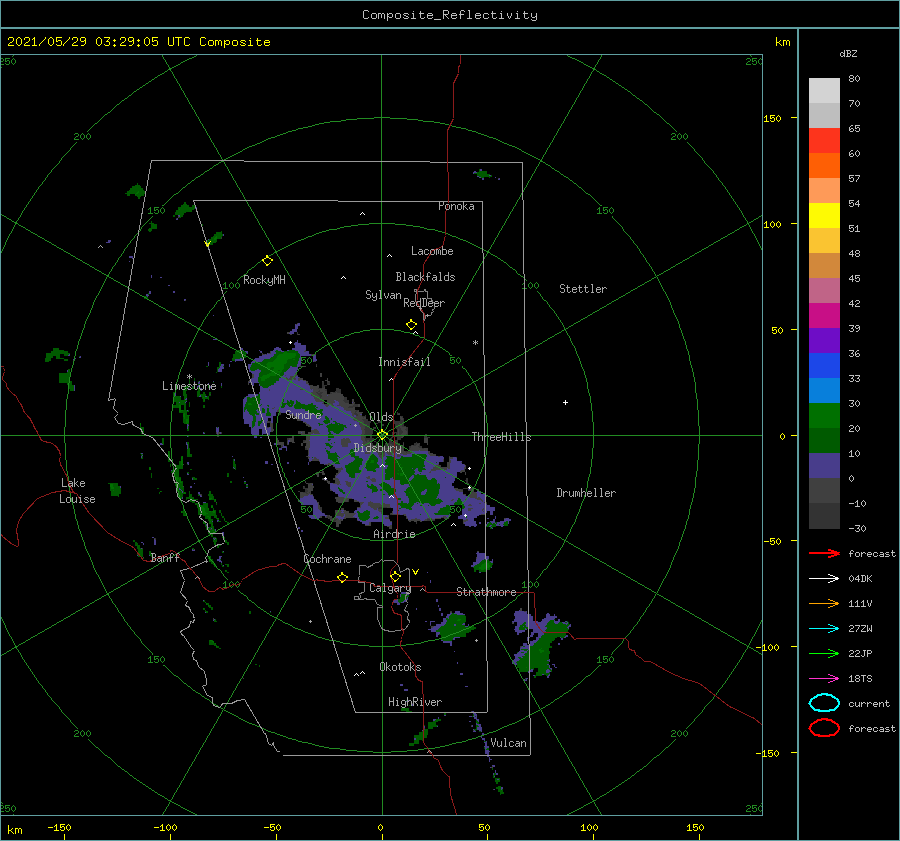
Task: Click the Sundre label
Action: pos(303,414)
